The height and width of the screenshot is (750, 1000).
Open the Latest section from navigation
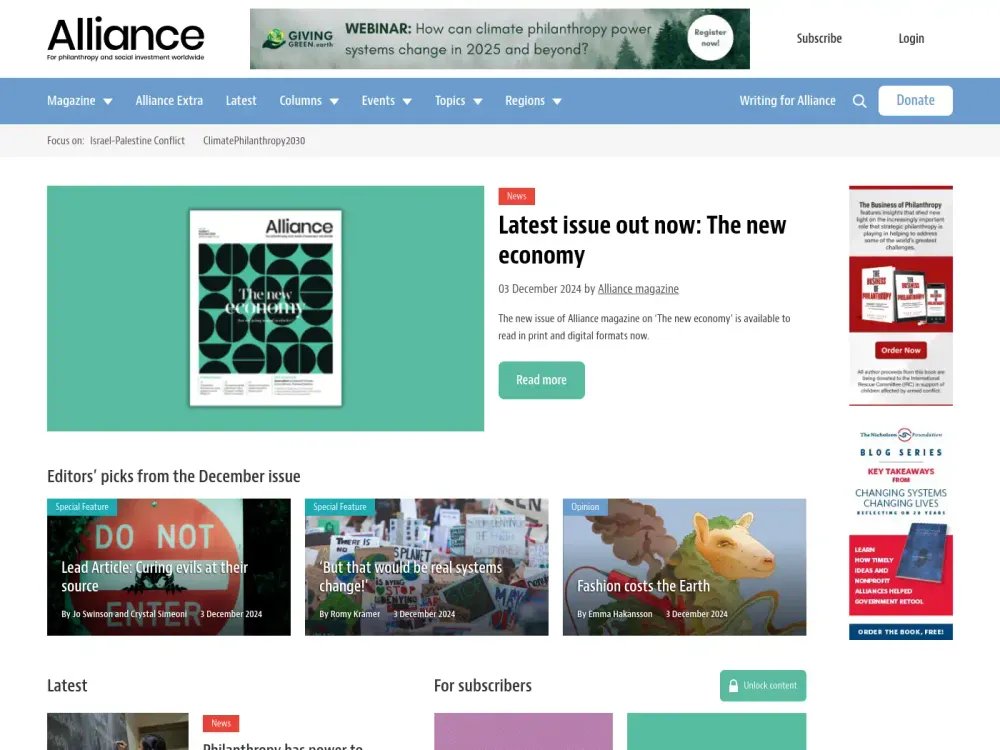click(x=241, y=100)
